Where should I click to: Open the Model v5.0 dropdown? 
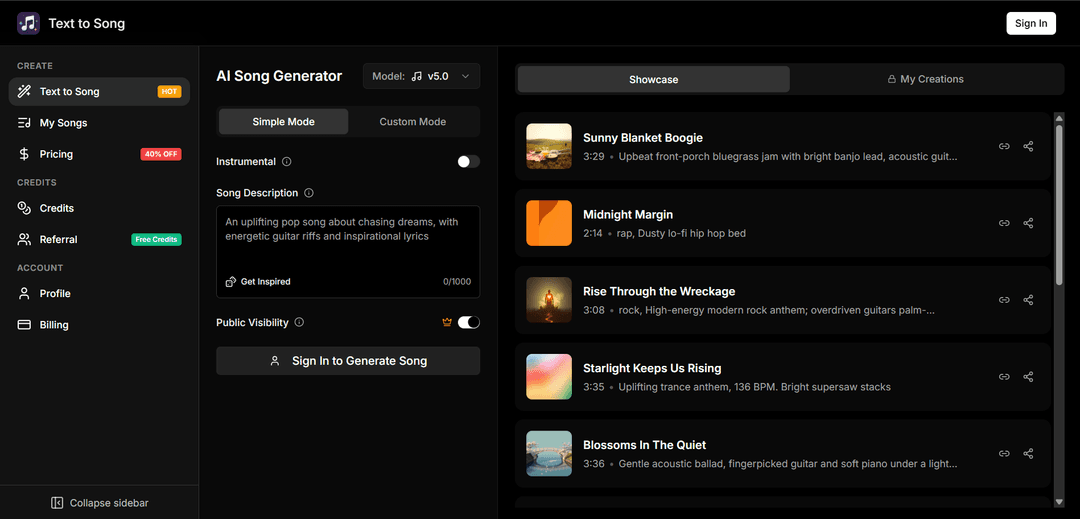[421, 76]
